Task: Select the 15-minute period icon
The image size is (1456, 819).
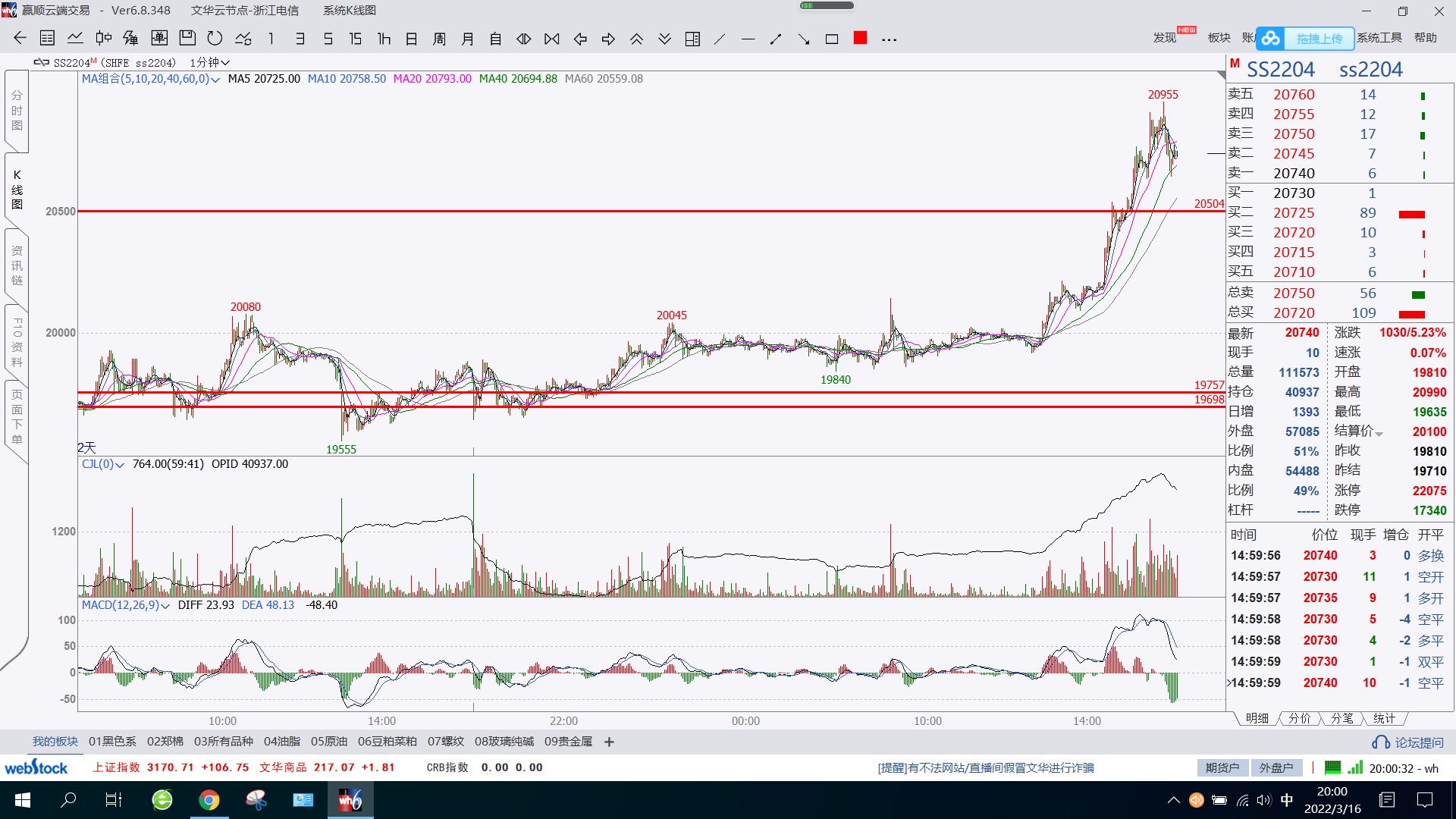Action: point(356,39)
